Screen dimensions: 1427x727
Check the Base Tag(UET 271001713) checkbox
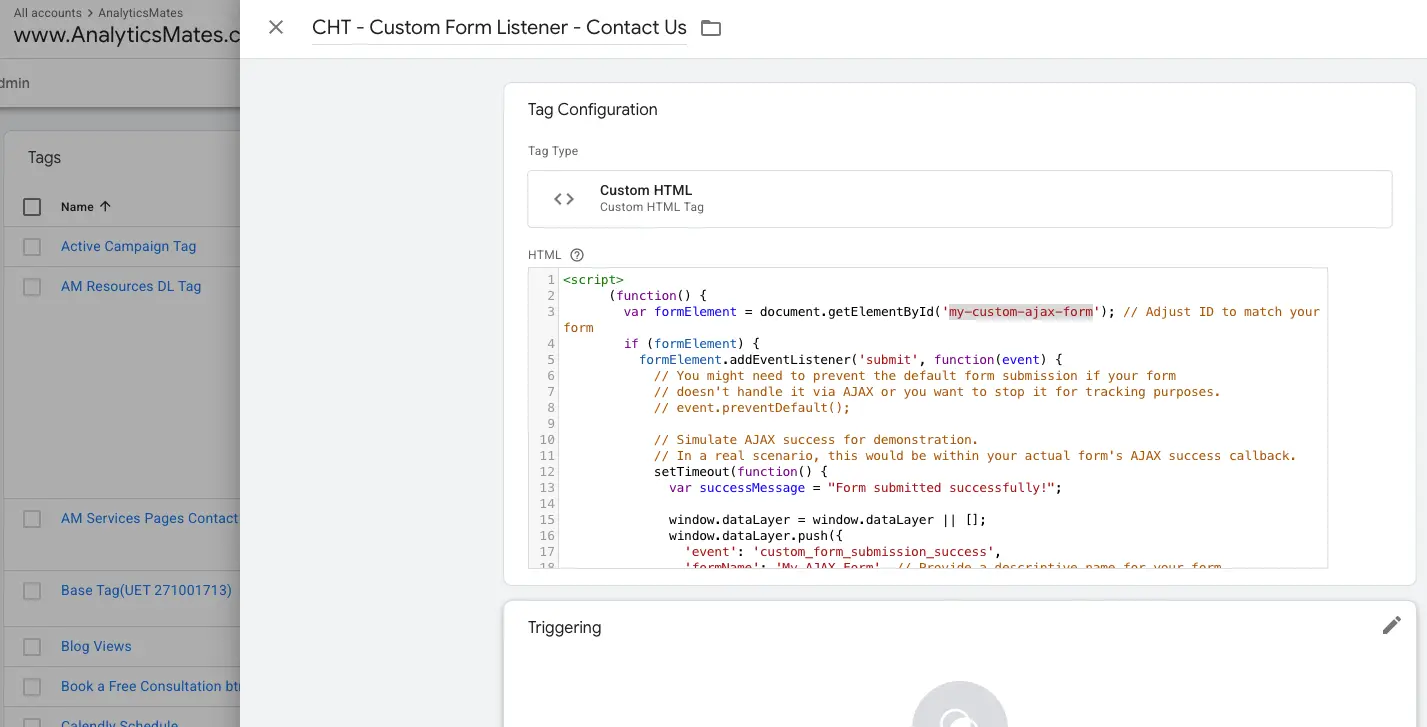tap(32, 591)
